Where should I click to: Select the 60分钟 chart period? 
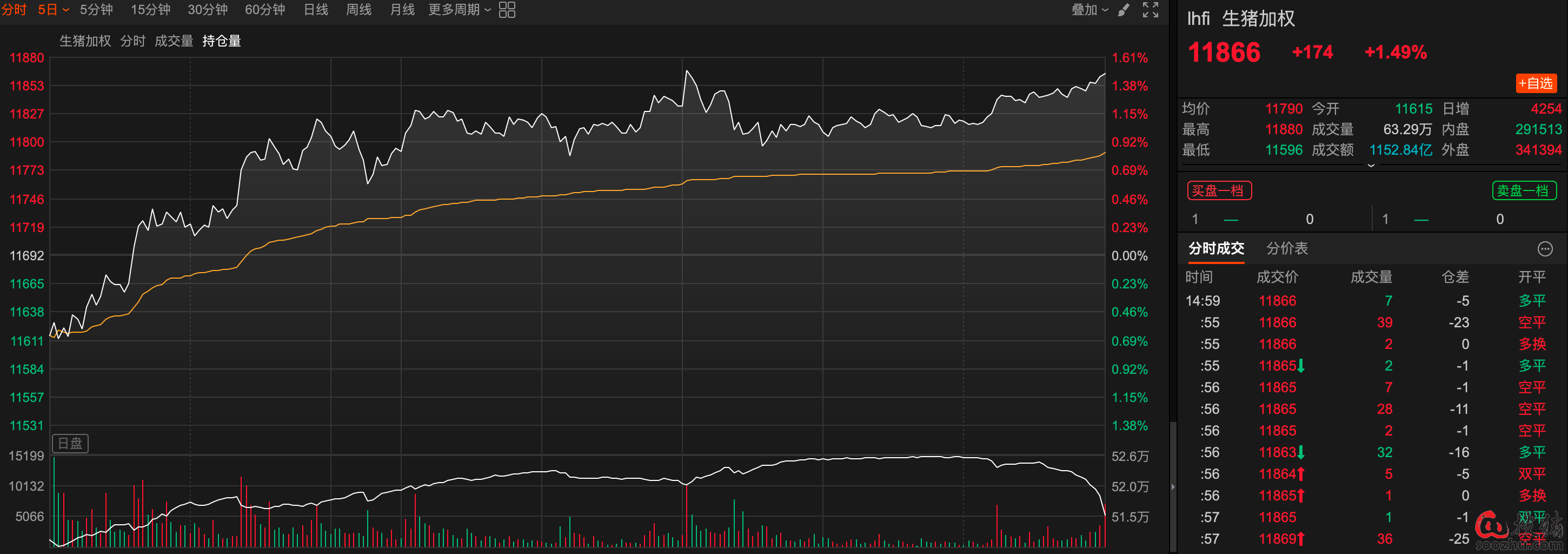click(x=265, y=10)
